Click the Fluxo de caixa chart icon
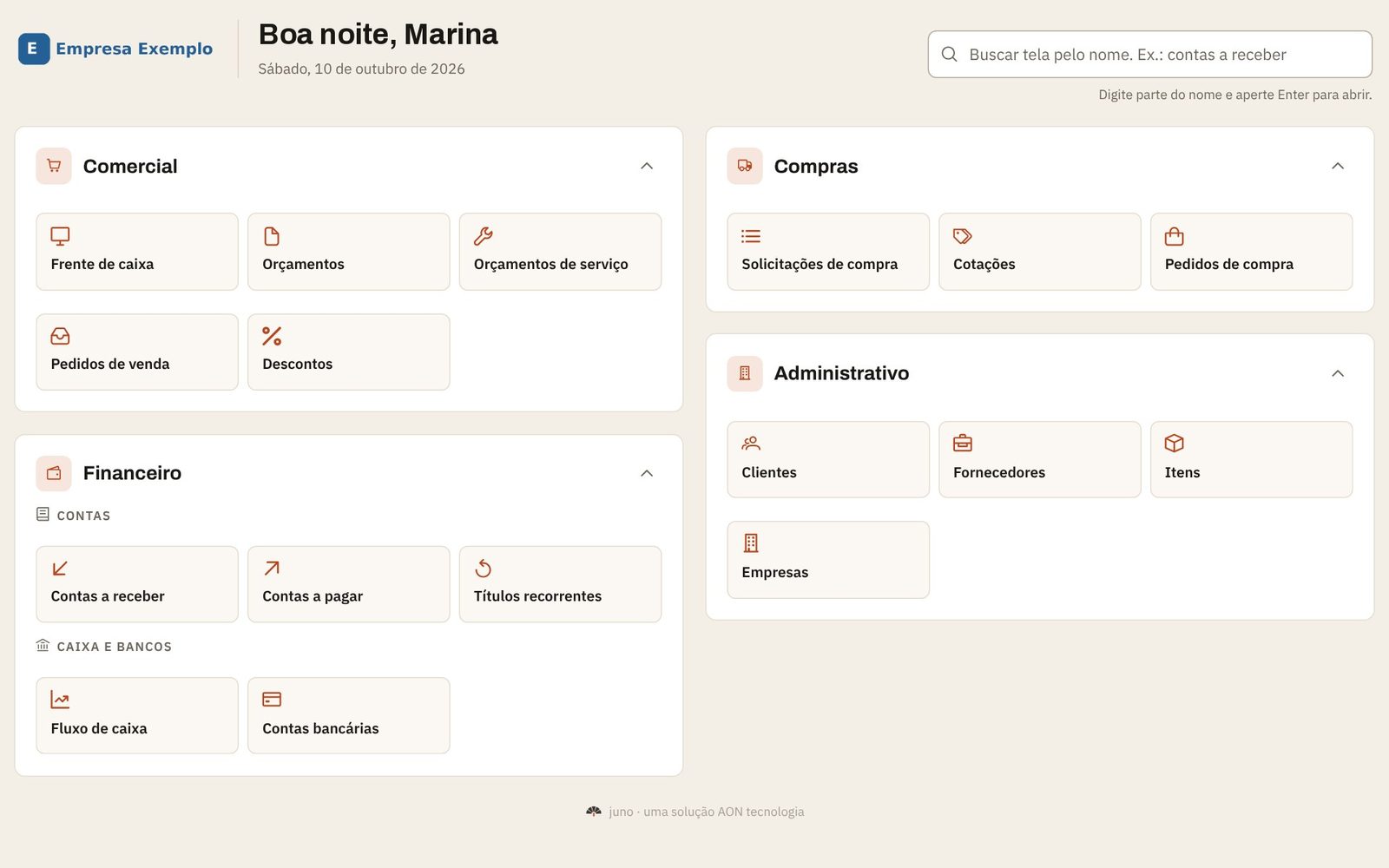 60,700
